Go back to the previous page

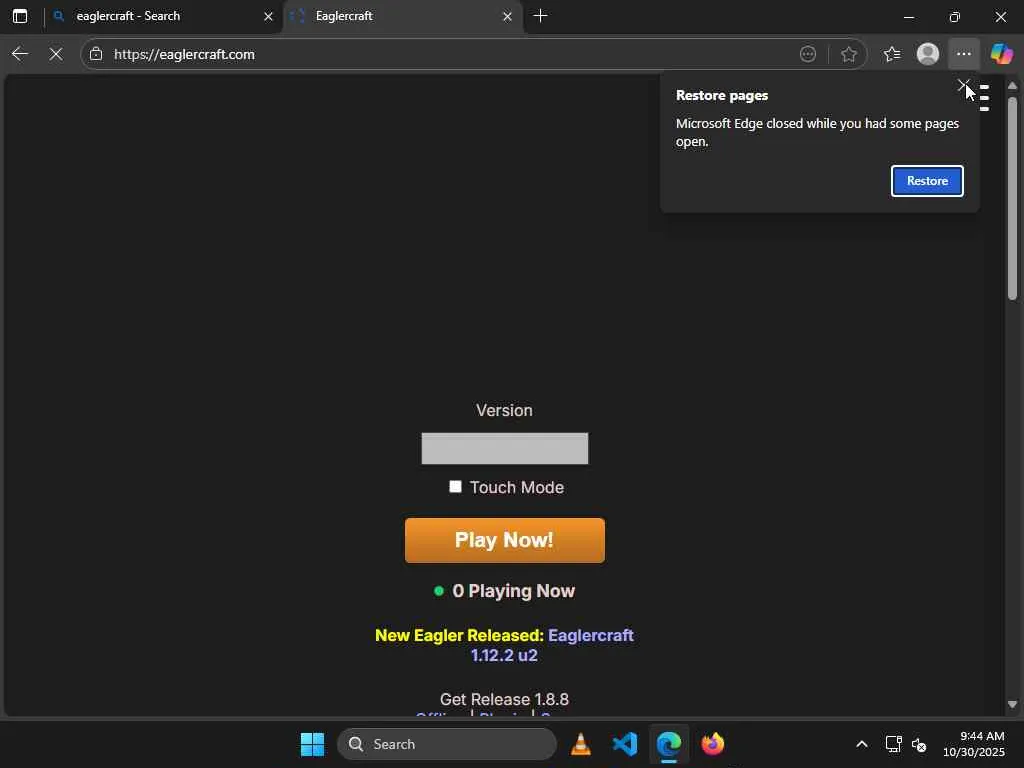coord(20,54)
